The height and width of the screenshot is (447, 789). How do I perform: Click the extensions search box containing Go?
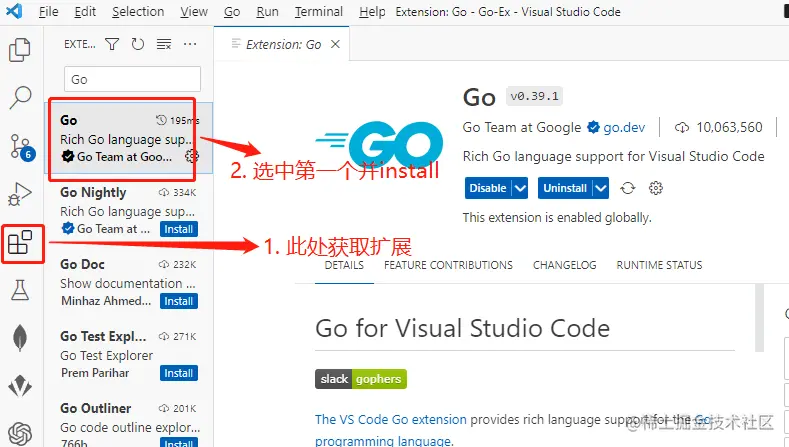tap(132, 79)
